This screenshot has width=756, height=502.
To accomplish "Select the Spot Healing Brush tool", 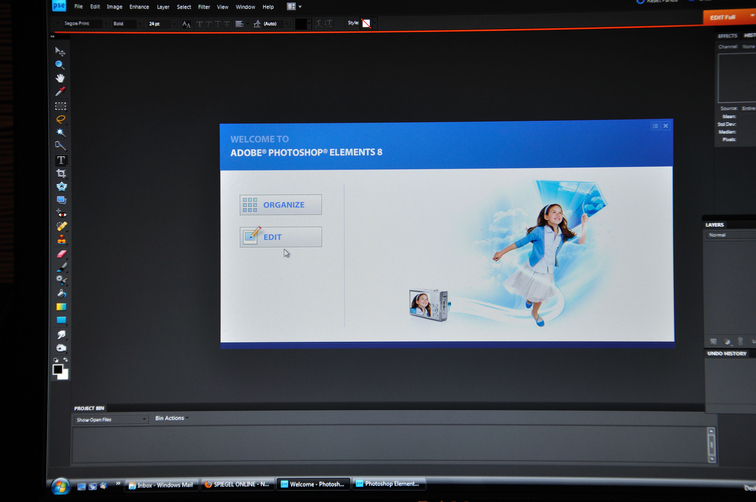I will point(61,226).
